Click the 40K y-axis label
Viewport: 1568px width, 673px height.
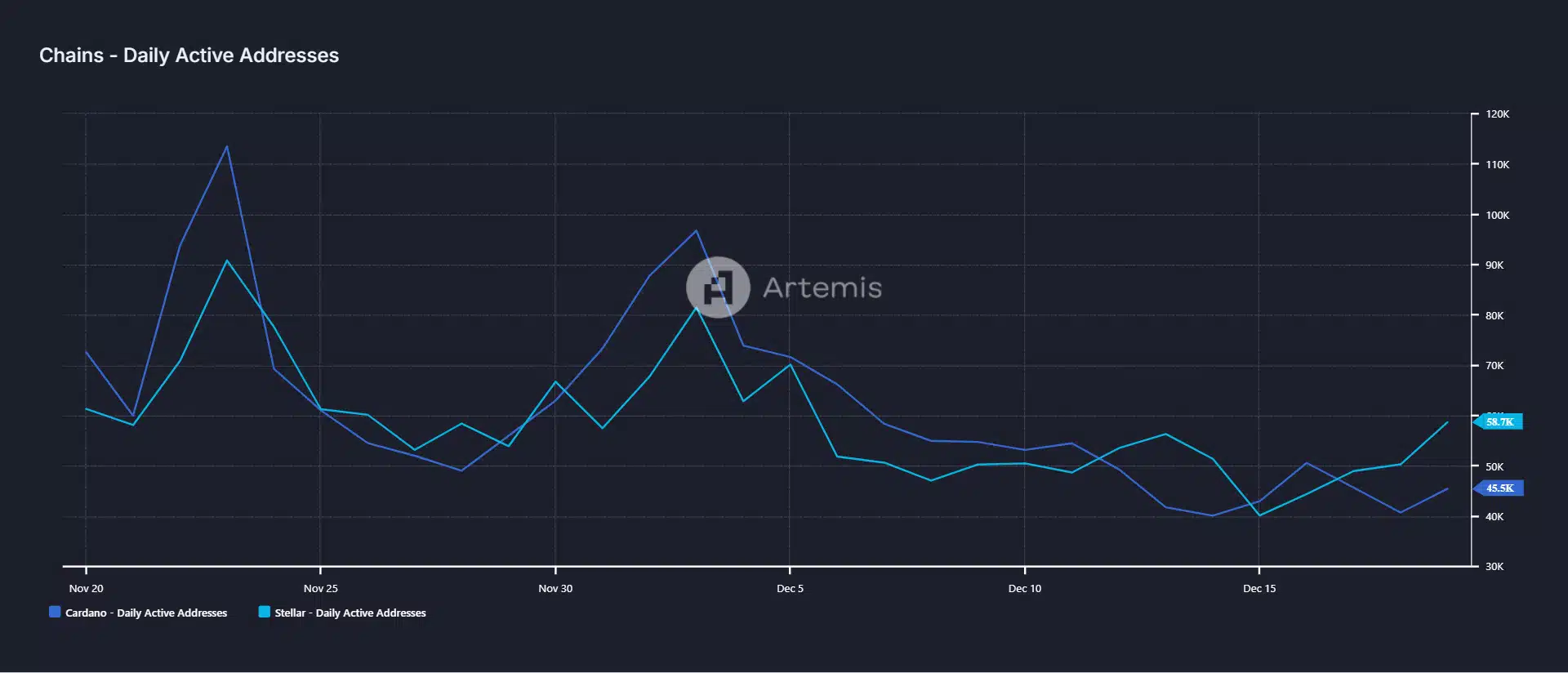click(1494, 517)
